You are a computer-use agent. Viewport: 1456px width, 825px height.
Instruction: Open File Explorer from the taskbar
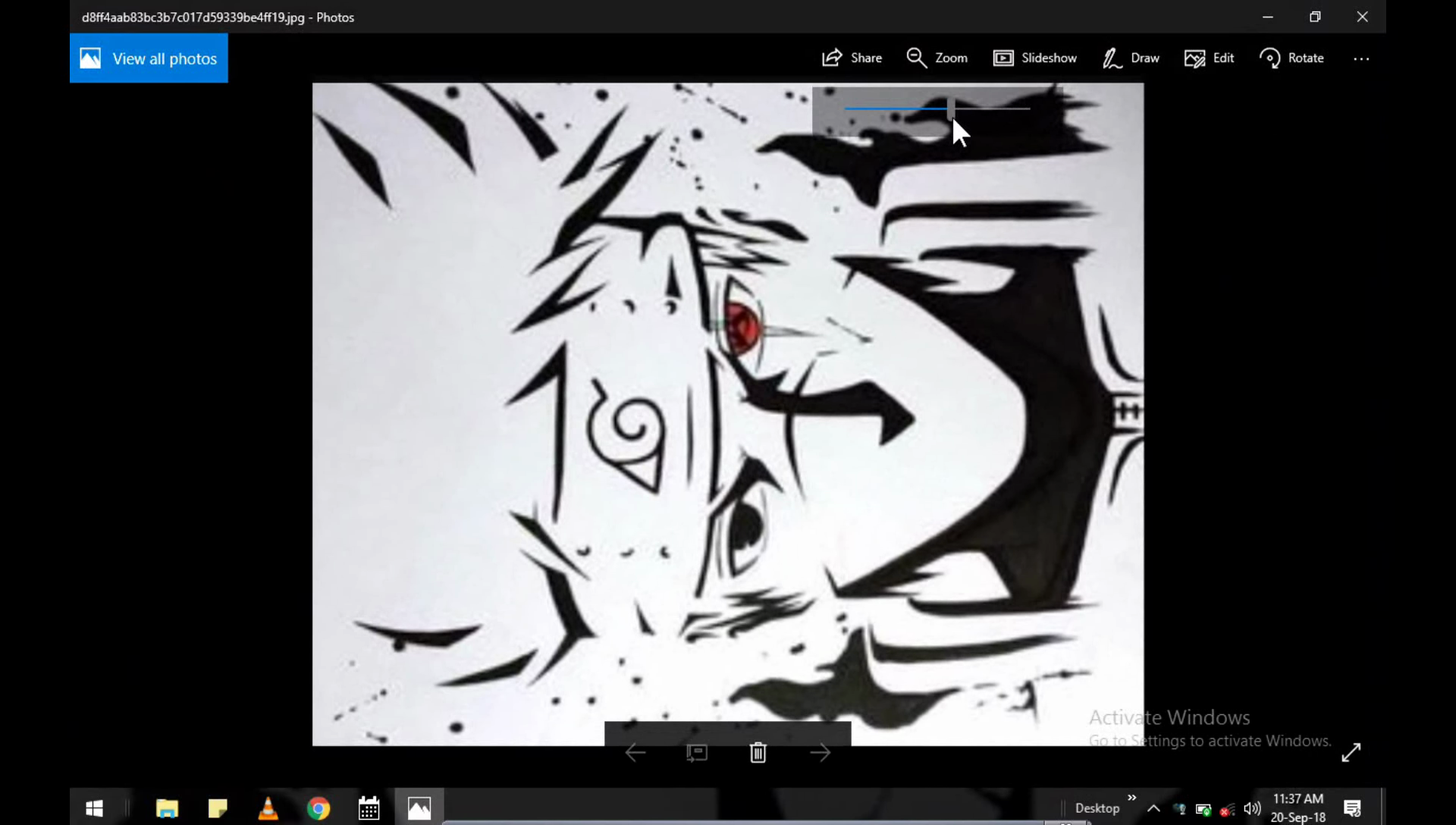(167, 808)
